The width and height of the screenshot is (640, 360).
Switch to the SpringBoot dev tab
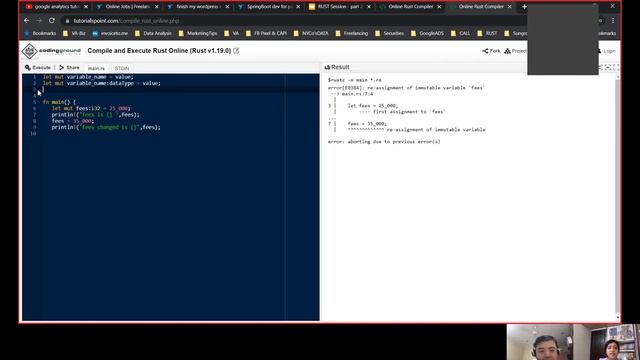tap(268, 7)
